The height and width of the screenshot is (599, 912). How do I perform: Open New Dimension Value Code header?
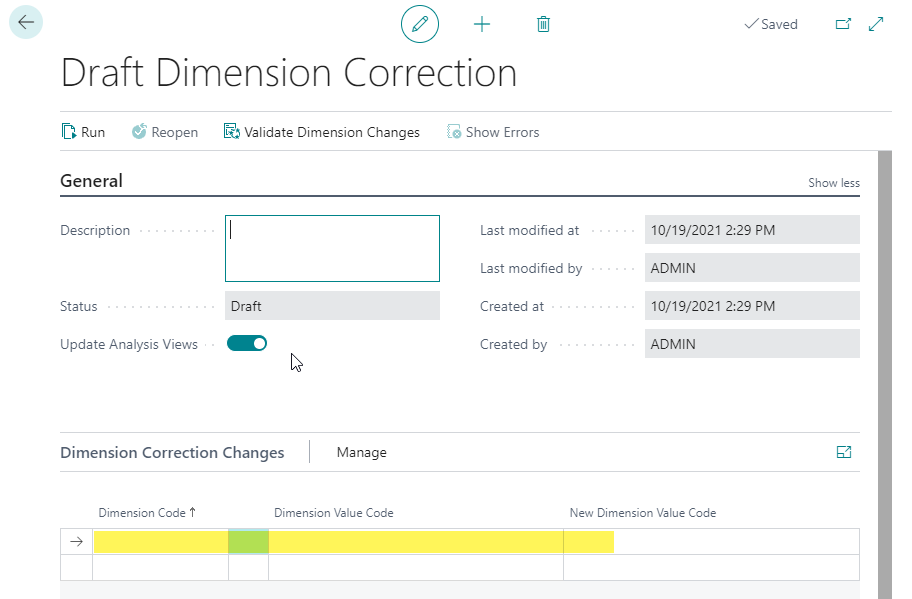click(x=643, y=513)
